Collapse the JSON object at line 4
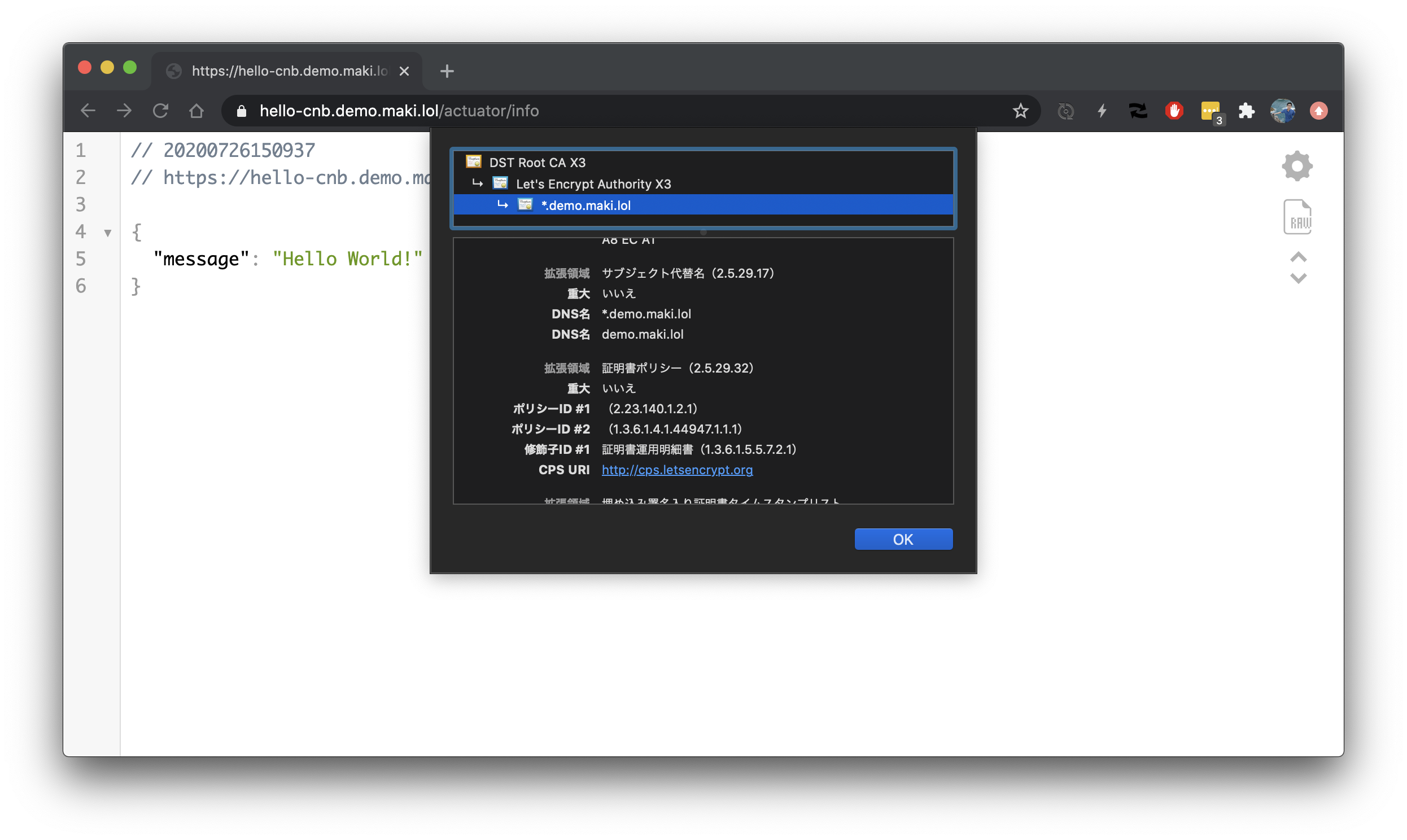Viewport: 1407px width, 840px height. click(107, 233)
